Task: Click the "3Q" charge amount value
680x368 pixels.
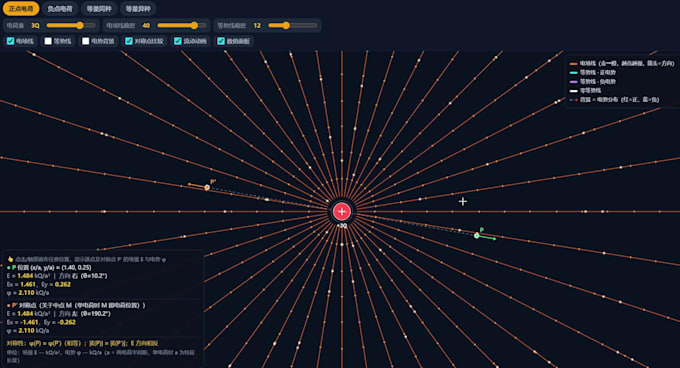Action: click(35, 26)
